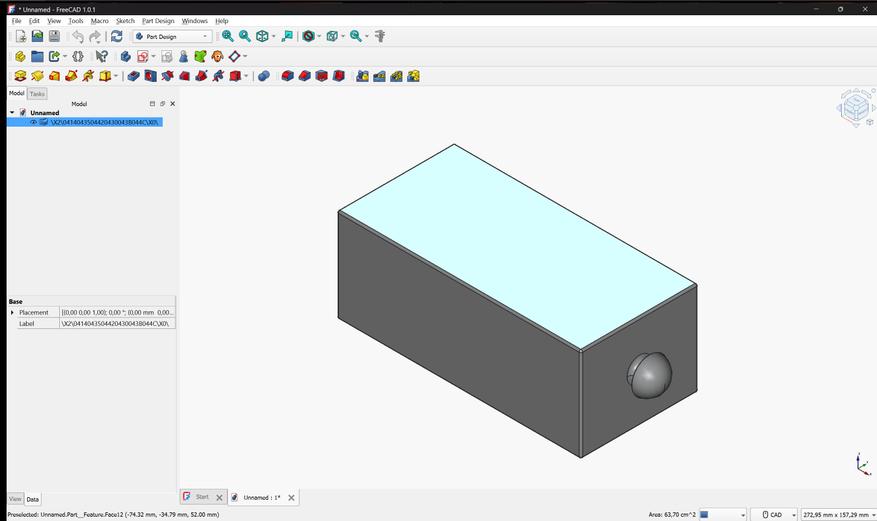This screenshot has width=877, height=521.
Task: Open the Sketch menu
Action: (x=125, y=21)
